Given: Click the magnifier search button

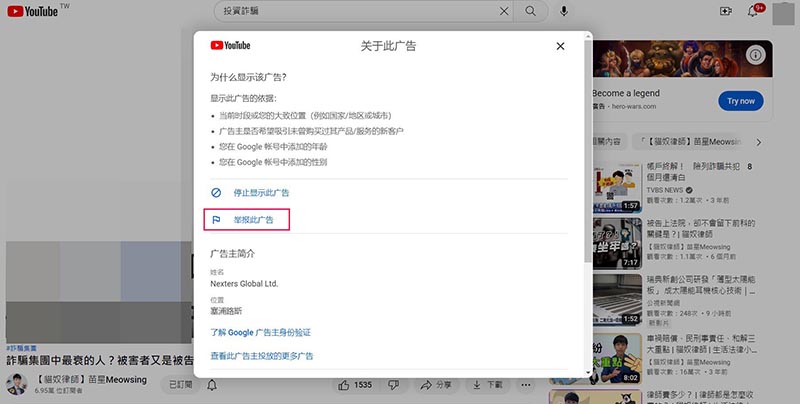Looking at the screenshot, I should (x=531, y=11).
